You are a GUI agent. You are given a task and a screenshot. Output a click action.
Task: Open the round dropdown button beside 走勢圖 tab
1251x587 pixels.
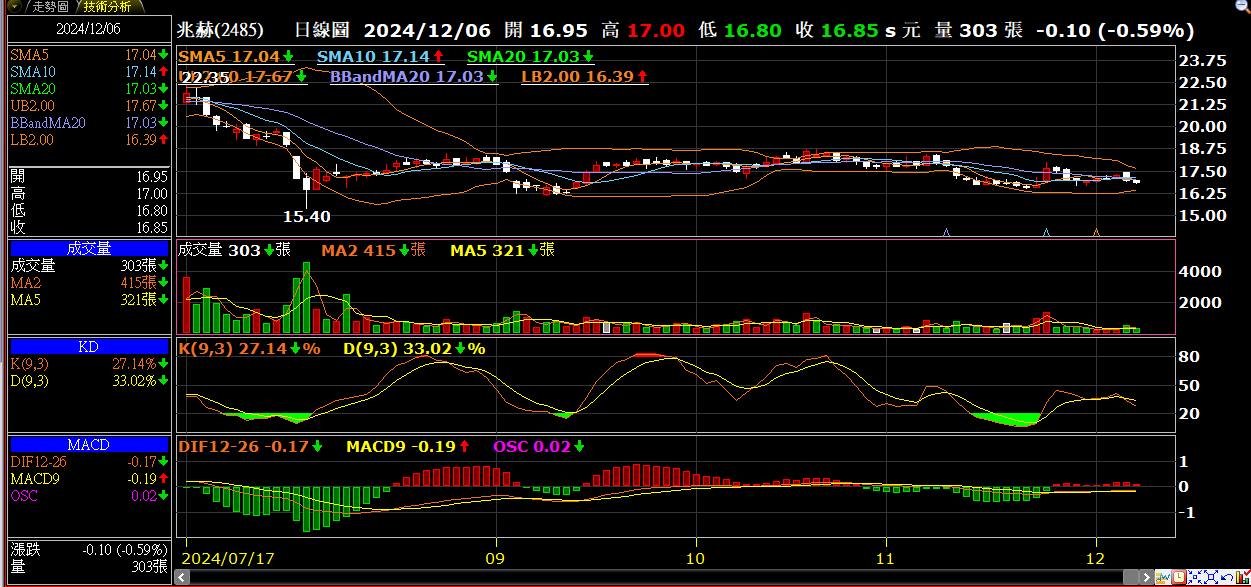[13, 6]
